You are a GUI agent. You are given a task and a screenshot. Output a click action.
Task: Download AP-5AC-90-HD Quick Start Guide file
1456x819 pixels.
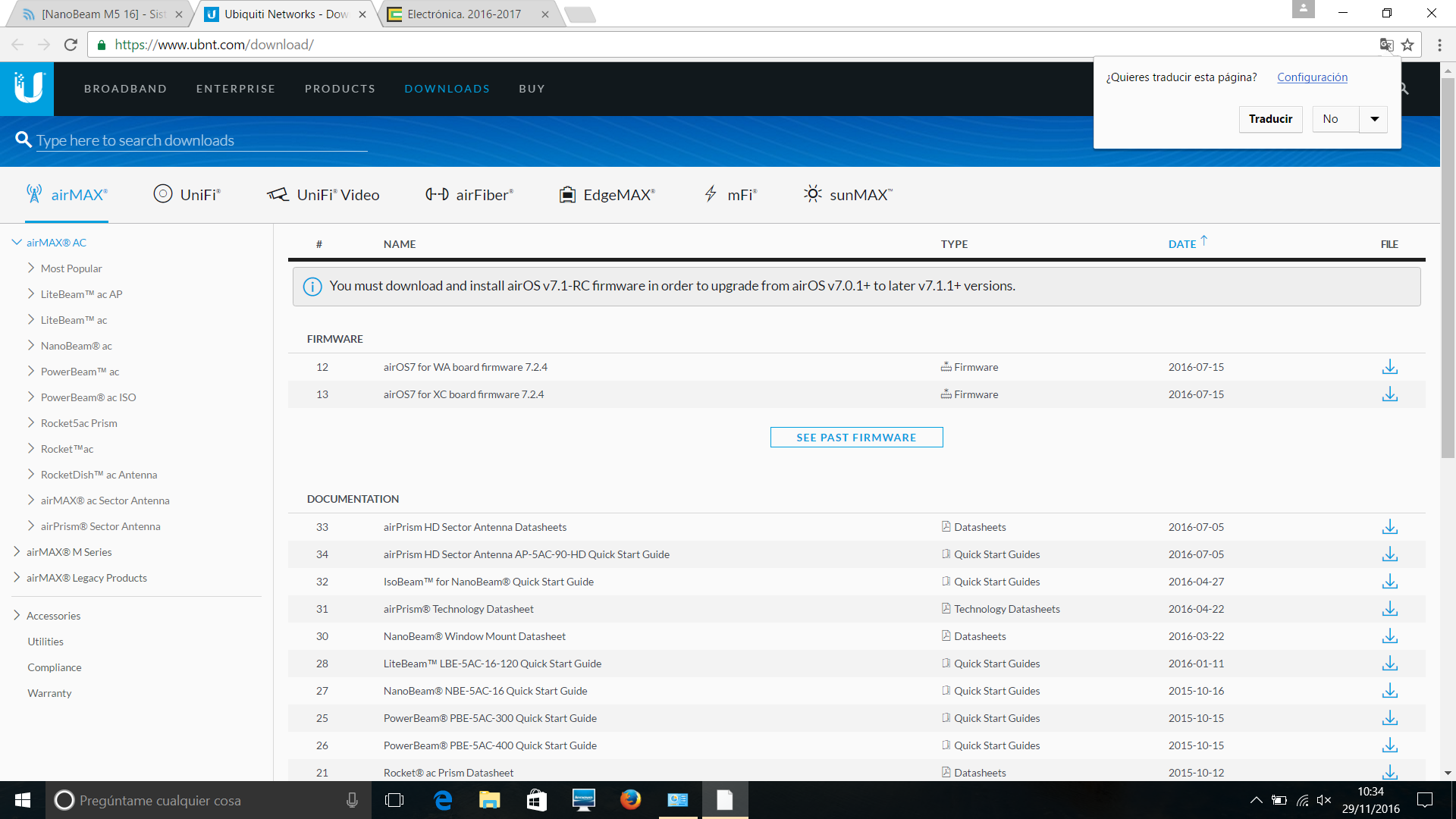[x=1389, y=554]
